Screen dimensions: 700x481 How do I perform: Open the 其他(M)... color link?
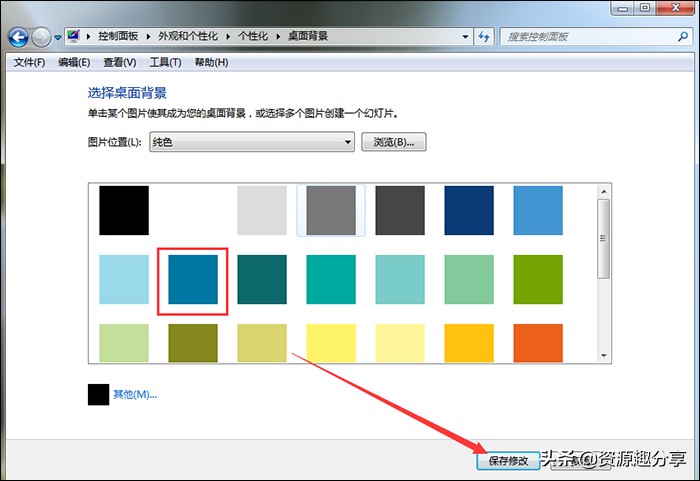(135, 394)
